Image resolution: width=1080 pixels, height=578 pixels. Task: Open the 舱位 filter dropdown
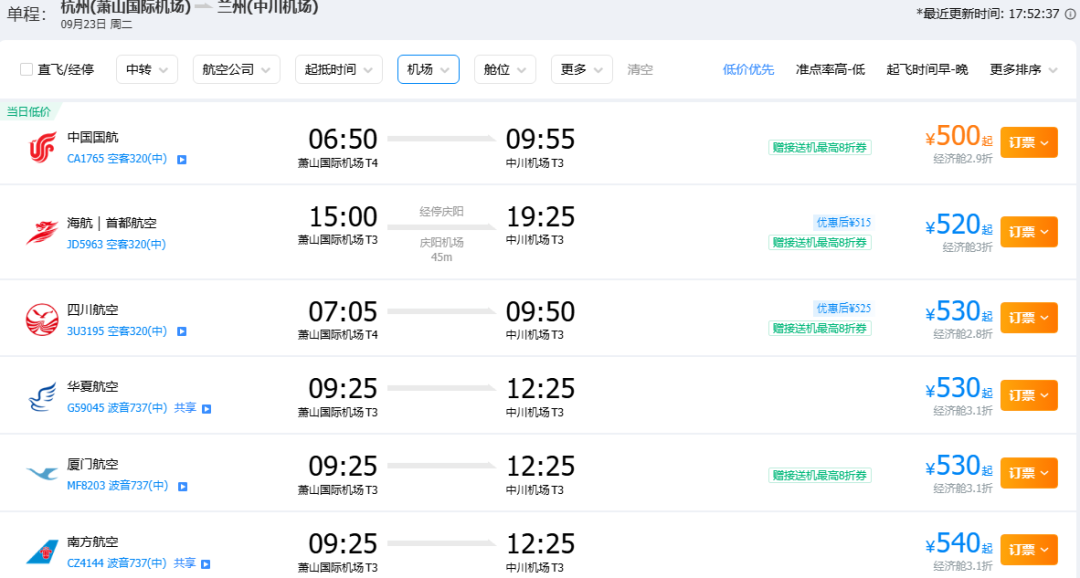[x=505, y=70]
